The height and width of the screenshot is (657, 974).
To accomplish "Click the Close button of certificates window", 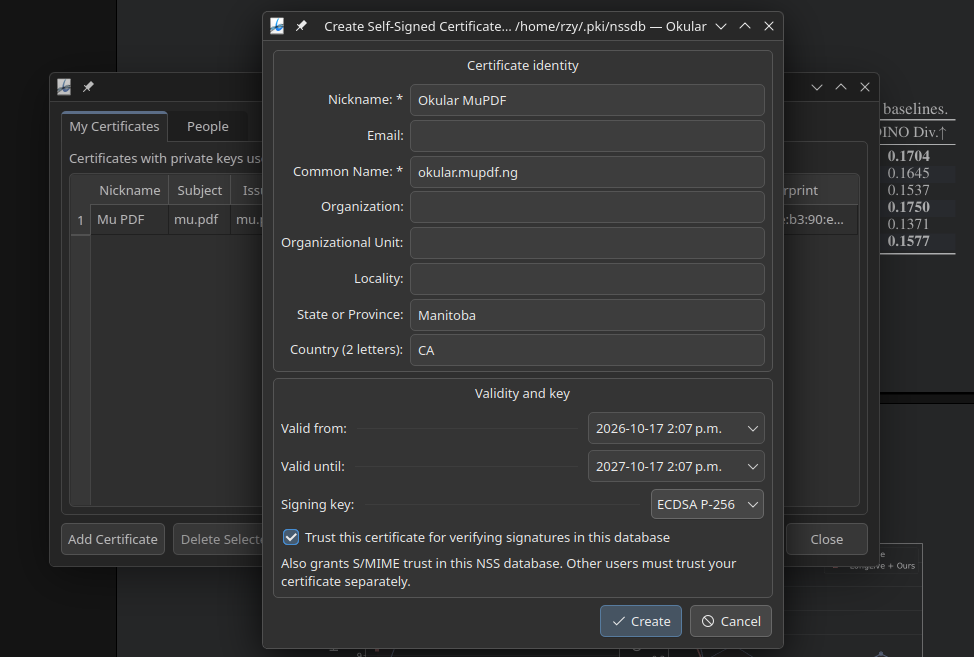I will click(x=826, y=539).
